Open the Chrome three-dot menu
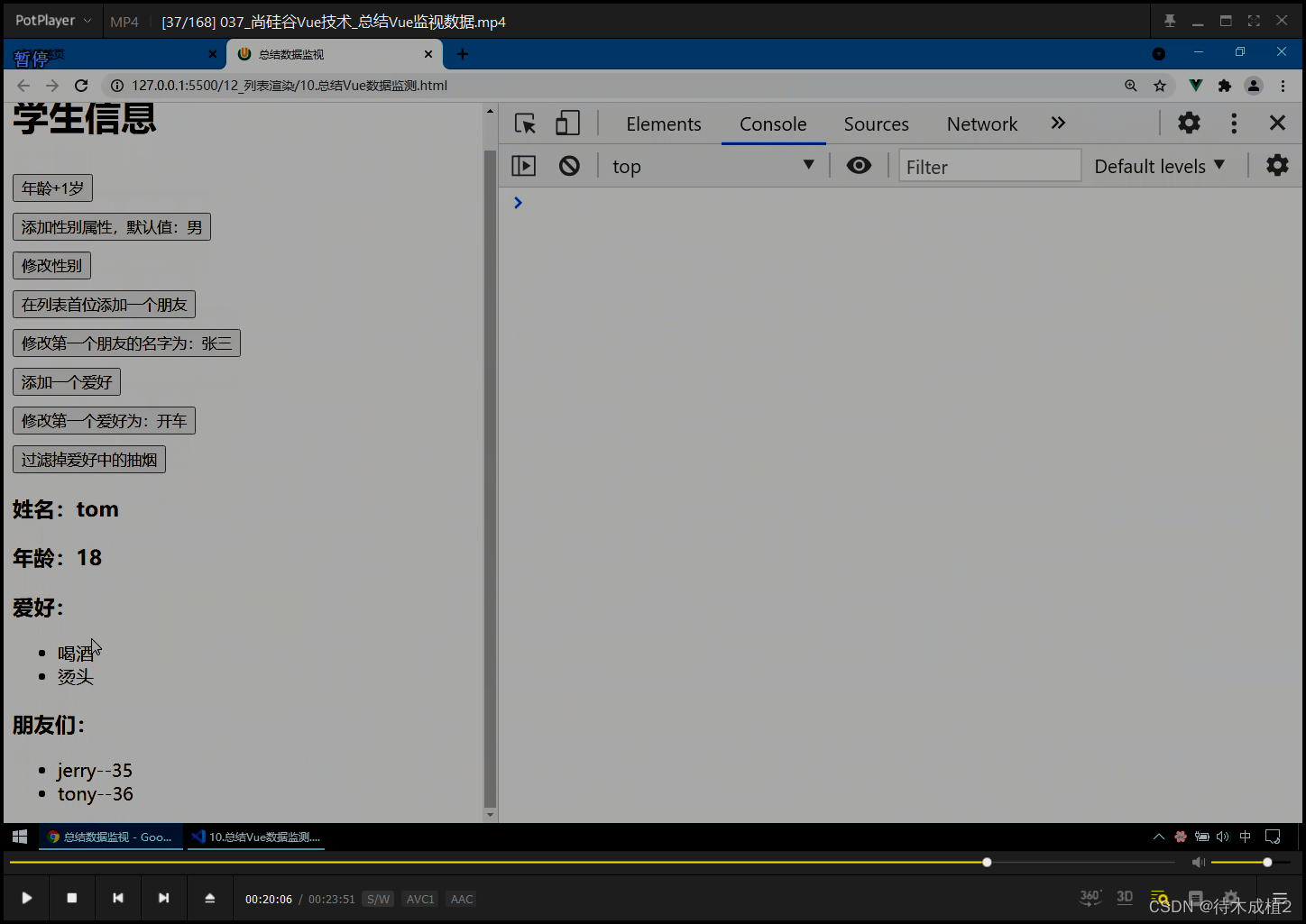 click(x=1283, y=86)
